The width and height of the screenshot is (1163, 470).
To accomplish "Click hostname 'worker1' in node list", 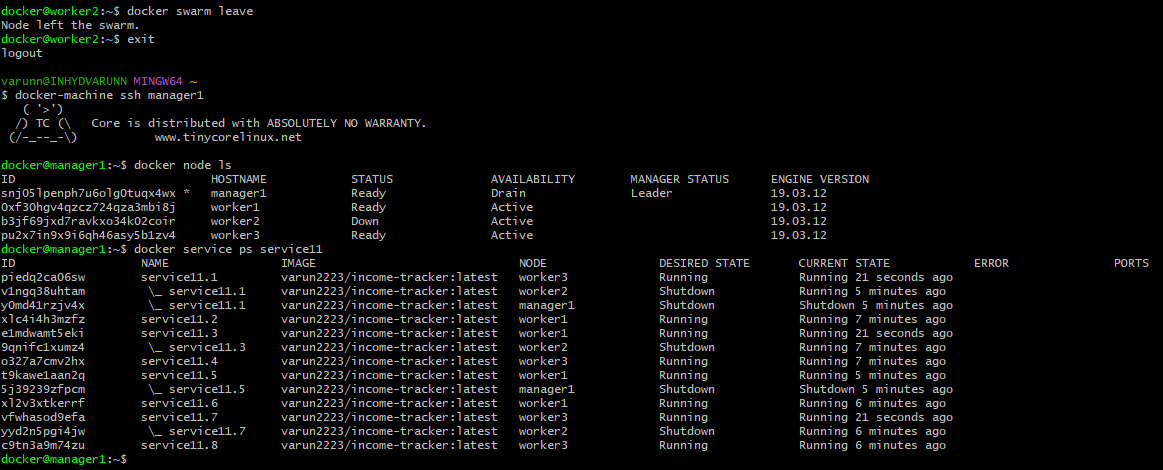I will point(235,208).
